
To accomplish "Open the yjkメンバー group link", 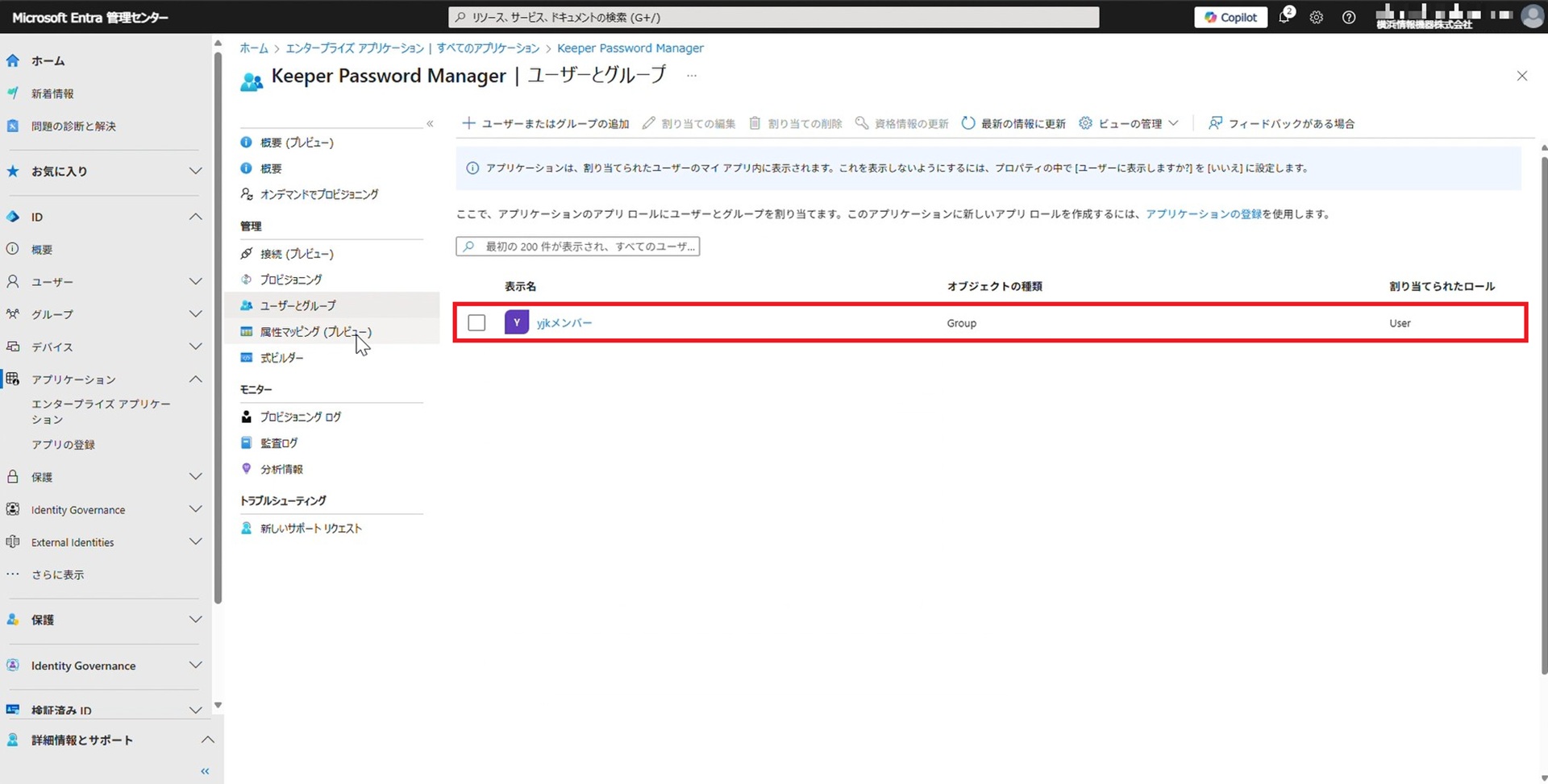I will pos(564,323).
